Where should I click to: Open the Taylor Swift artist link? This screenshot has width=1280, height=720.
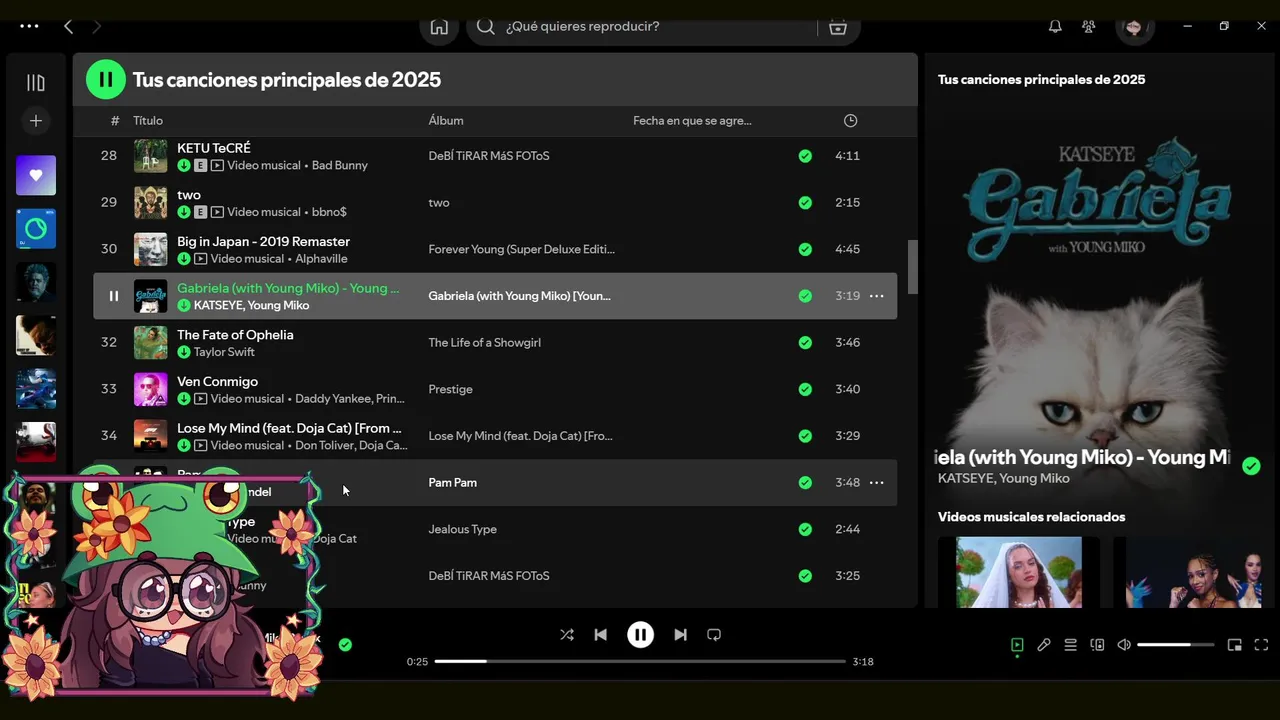coord(224,352)
